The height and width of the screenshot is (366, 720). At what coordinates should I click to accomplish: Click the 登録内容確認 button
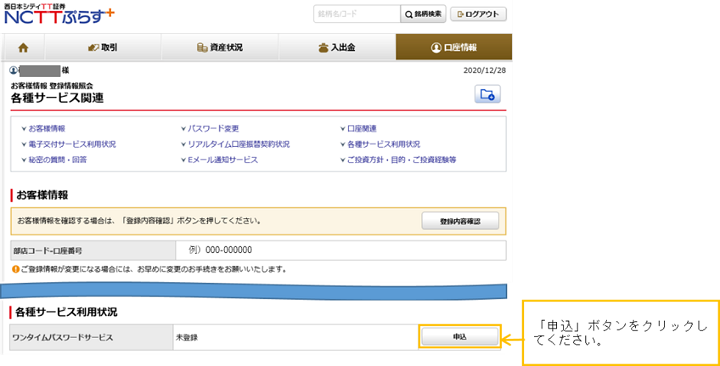coord(460,221)
